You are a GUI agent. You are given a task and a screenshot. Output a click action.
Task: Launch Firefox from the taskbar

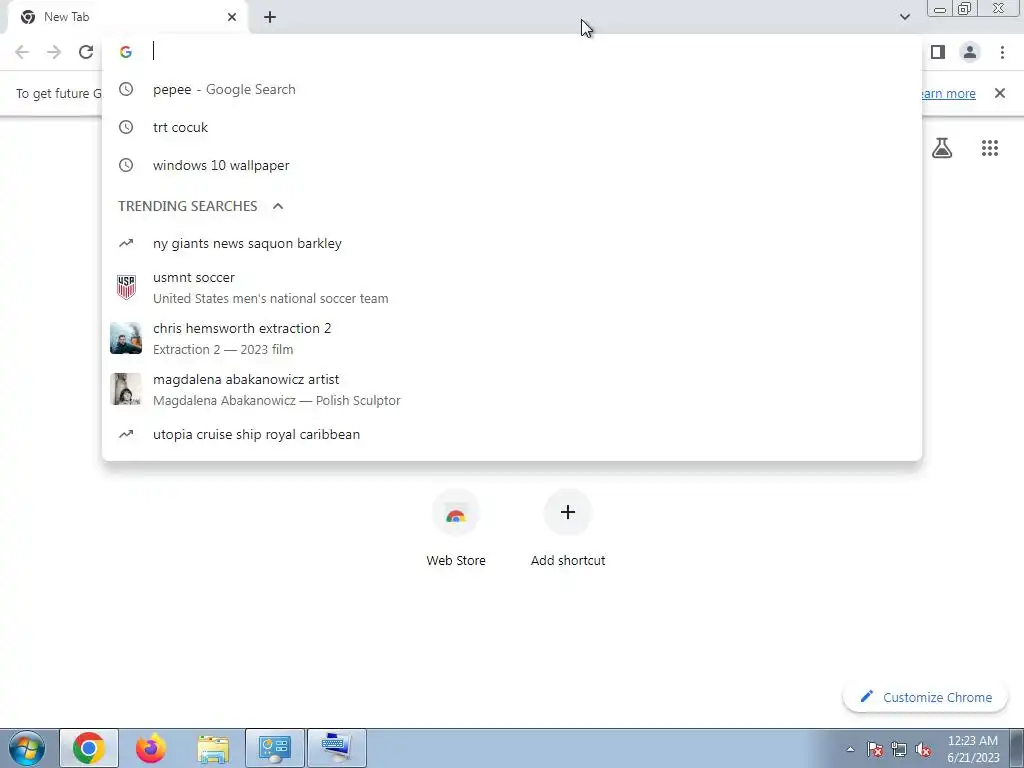pyautogui.click(x=151, y=748)
